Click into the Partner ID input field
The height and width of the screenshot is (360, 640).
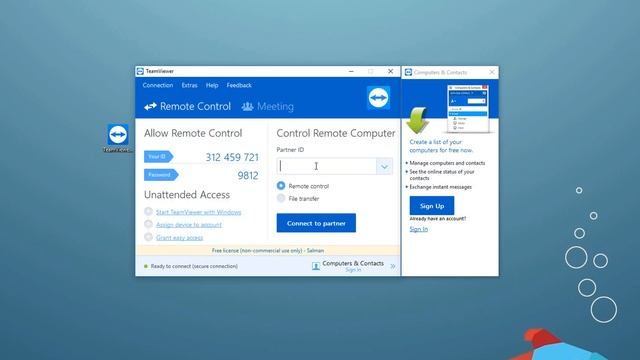click(327, 167)
